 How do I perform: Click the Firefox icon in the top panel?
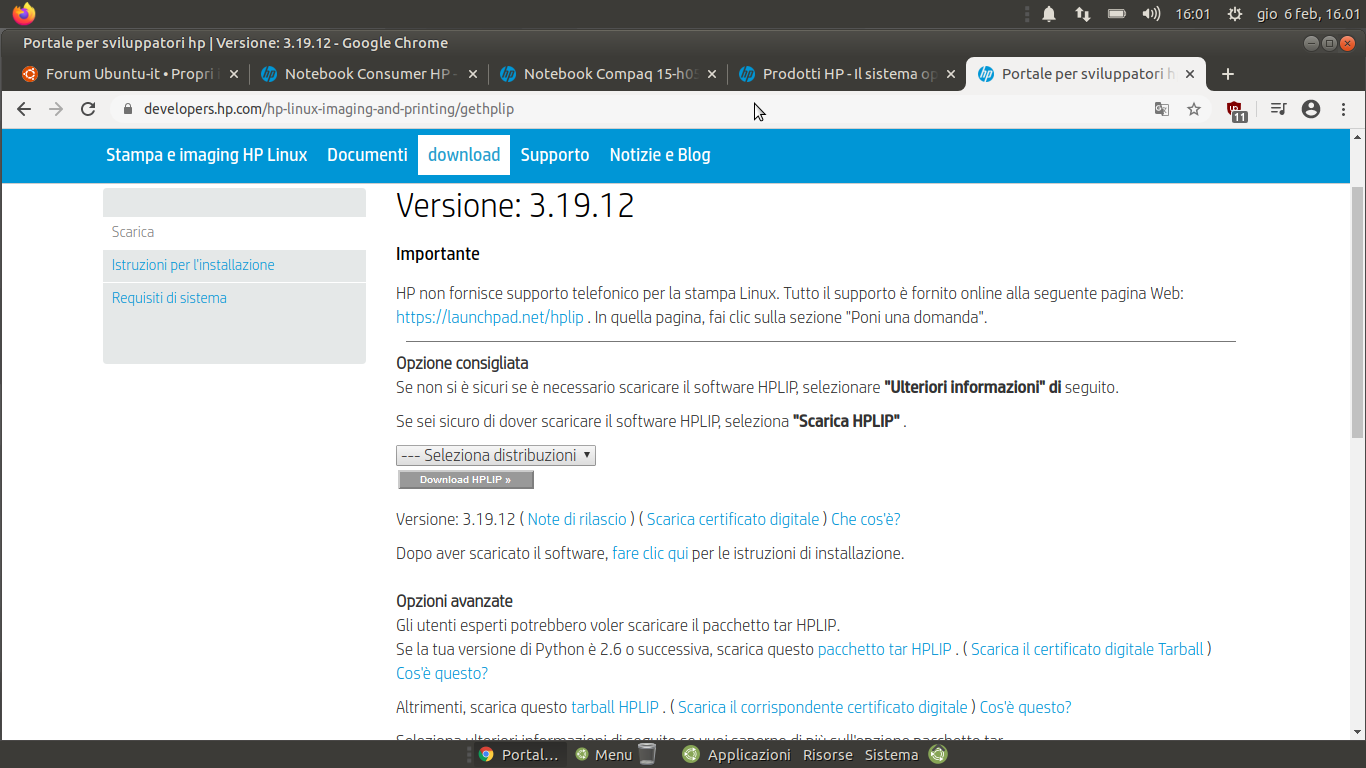pyautogui.click(x=24, y=14)
